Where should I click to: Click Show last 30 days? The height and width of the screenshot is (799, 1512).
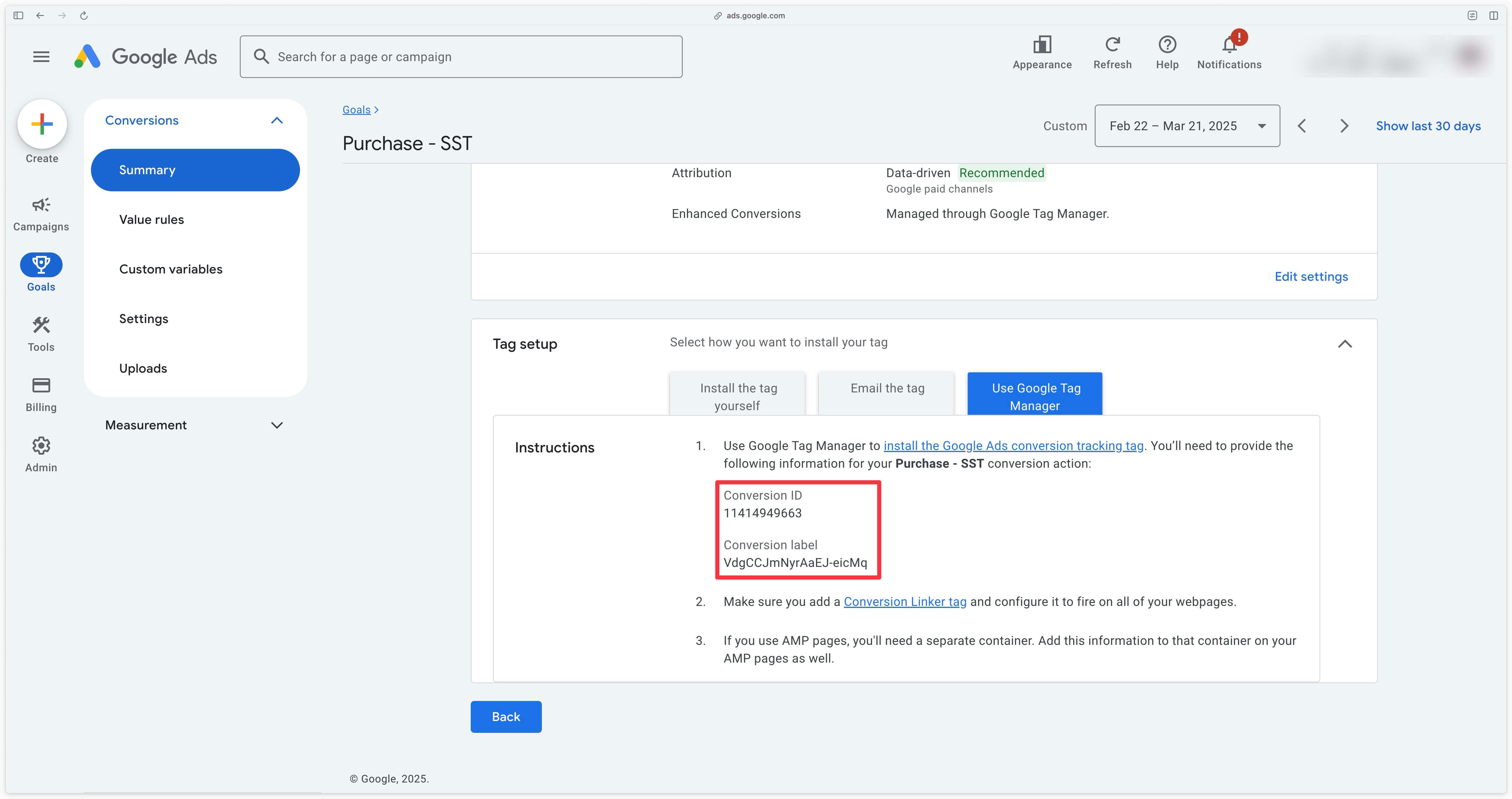click(1428, 125)
